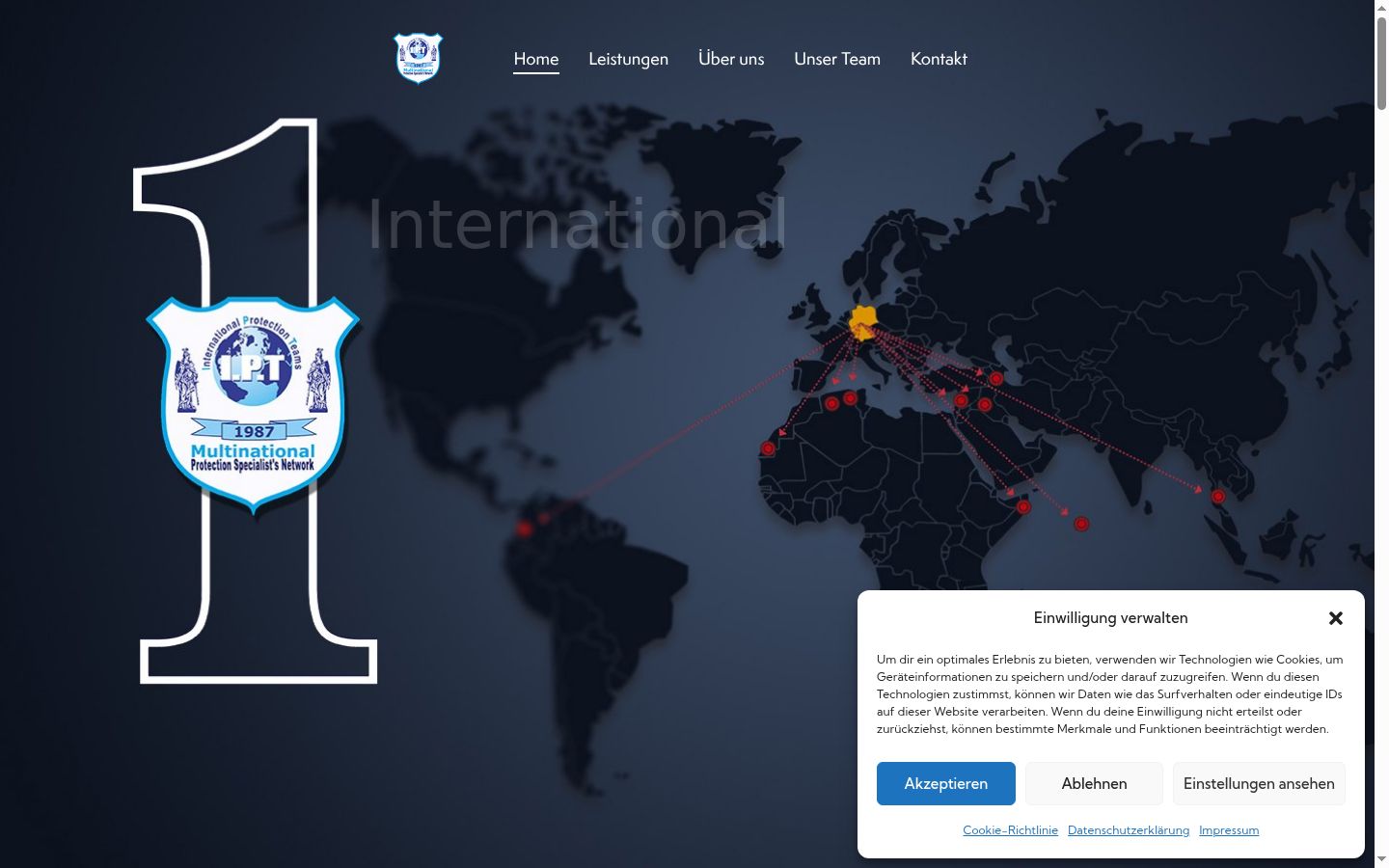Open Einstellungen ansehen cookie settings
The height and width of the screenshot is (868, 1389).
click(1259, 783)
